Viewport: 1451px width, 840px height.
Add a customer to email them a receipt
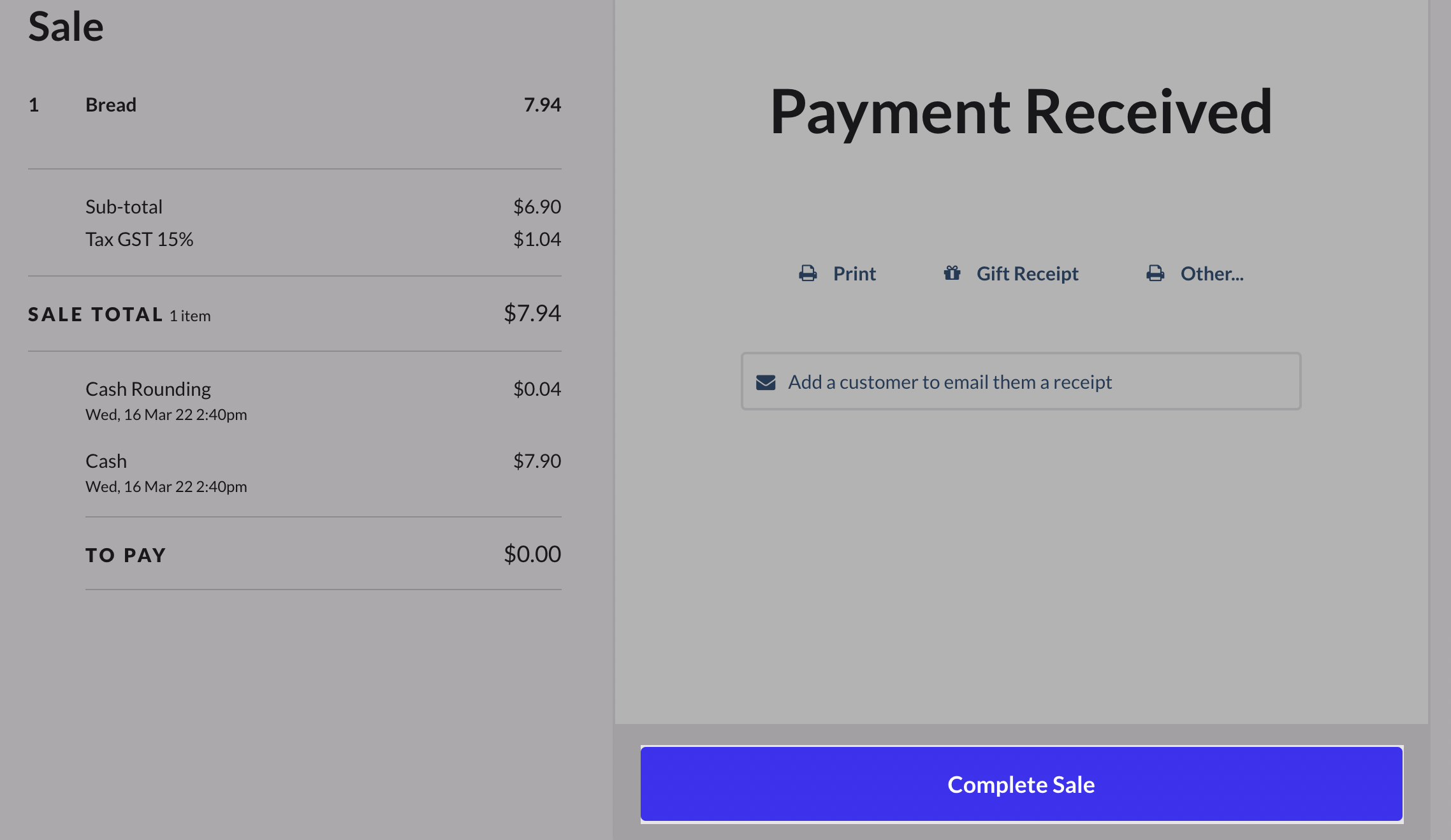point(1021,381)
